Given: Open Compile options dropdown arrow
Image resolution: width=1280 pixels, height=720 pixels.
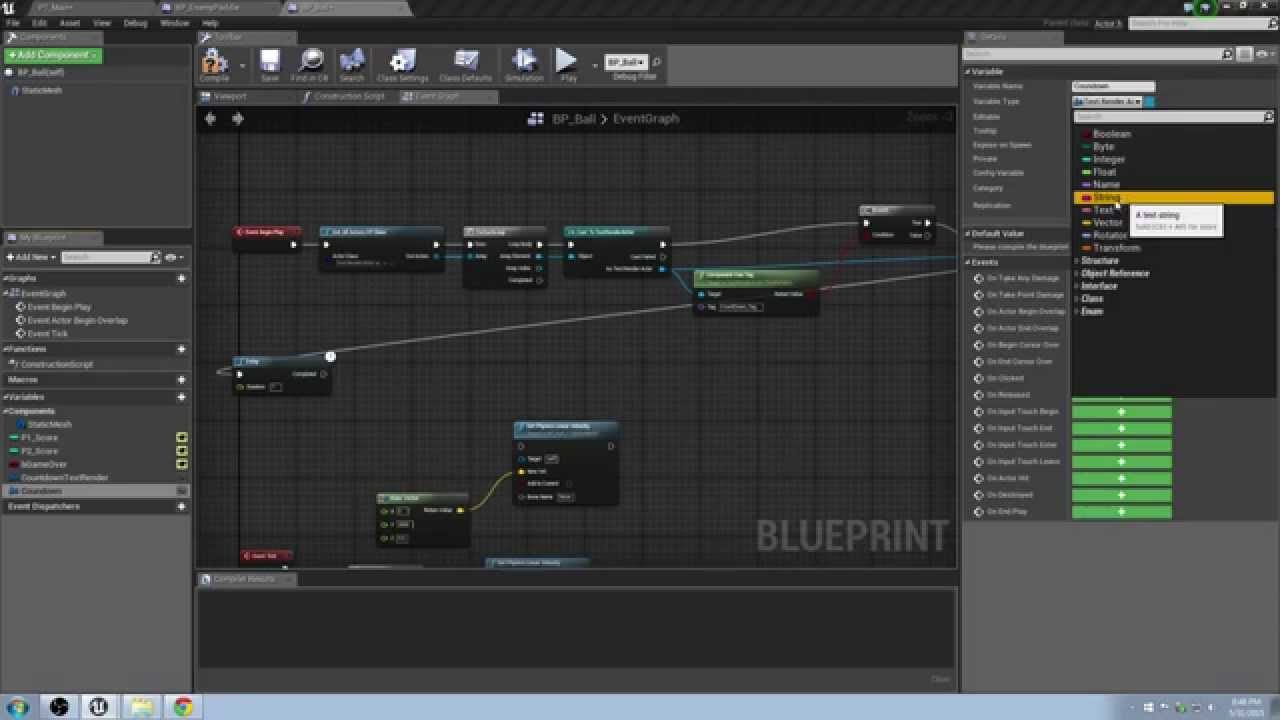Looking at the screenshot, I should (x=242, y=65).
